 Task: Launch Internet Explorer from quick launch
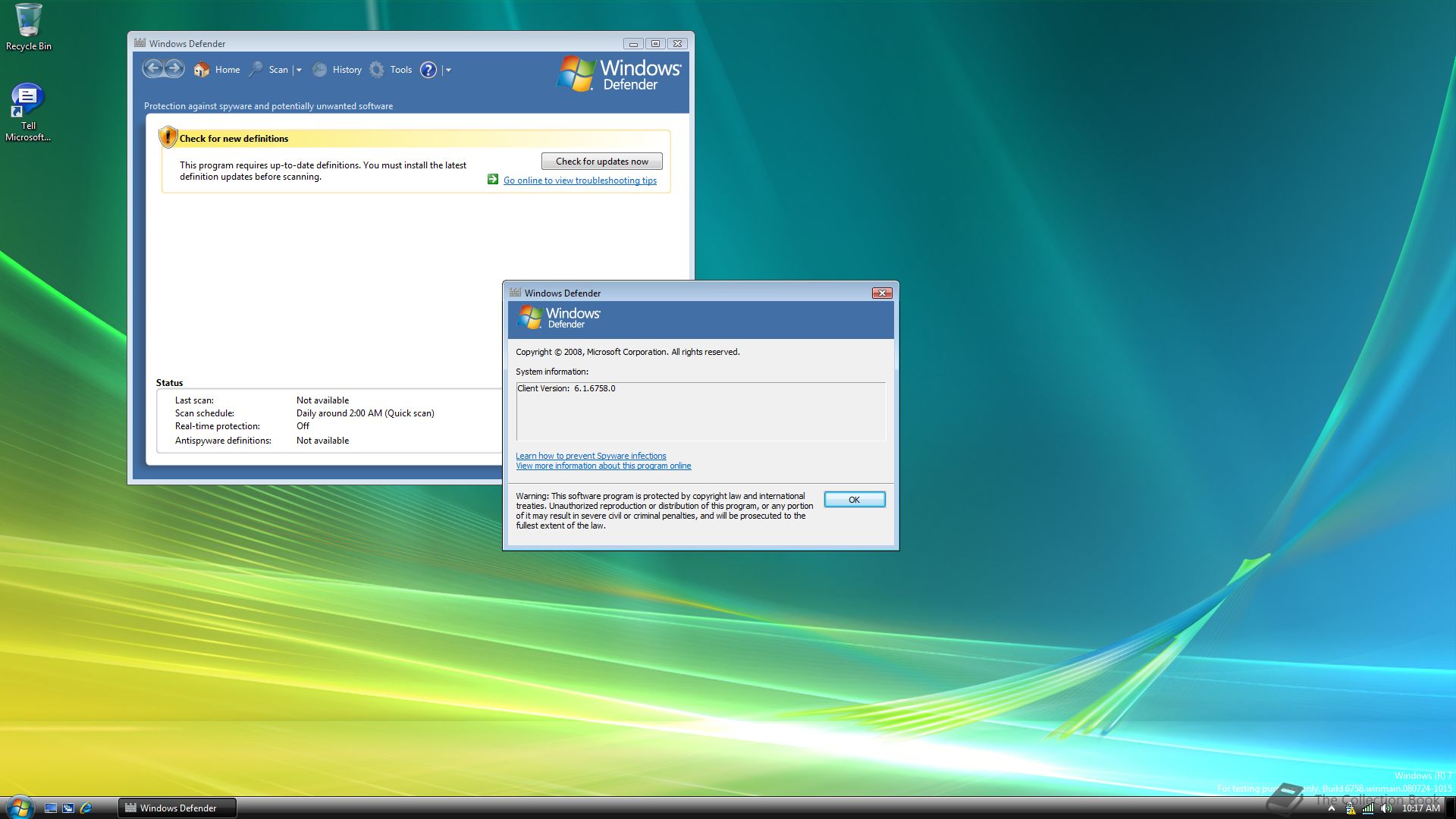coord(86,808)
